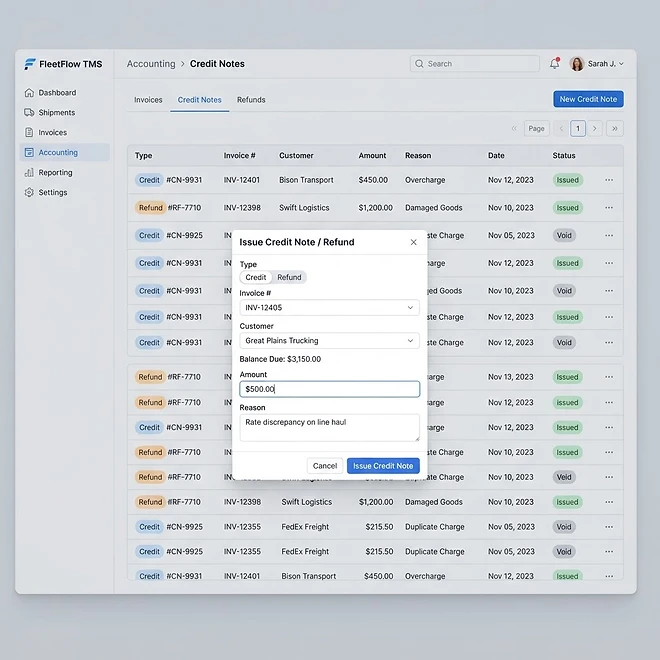Go to previous page chevron
The height and width of the screenshot is (660, 660).
point(561,128)
